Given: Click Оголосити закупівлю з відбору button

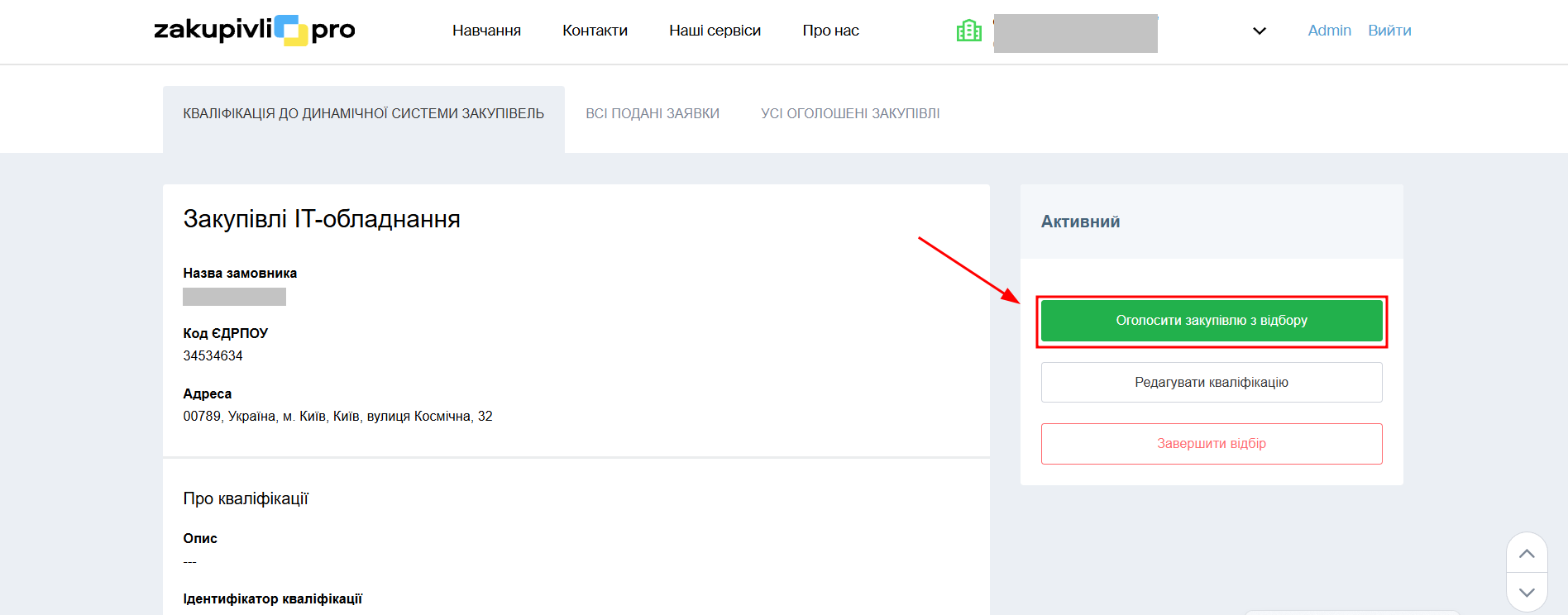Looking at the screenshot, I should point(1211,321).
